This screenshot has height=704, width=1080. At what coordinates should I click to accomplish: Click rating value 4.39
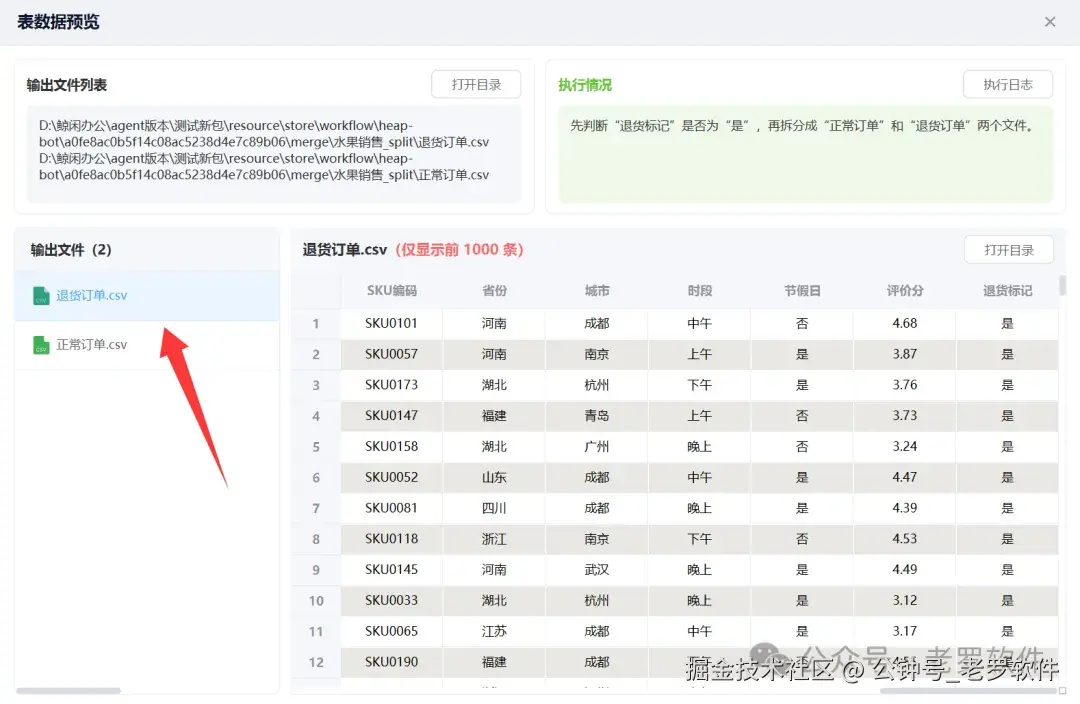904,508
